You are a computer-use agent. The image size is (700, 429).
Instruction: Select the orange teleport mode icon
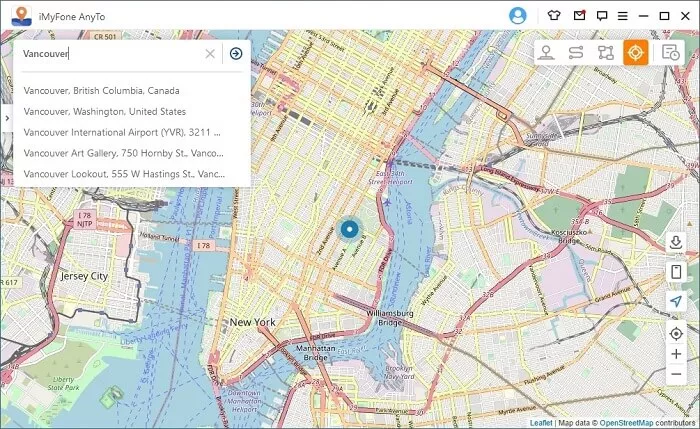tap(636, 53)
